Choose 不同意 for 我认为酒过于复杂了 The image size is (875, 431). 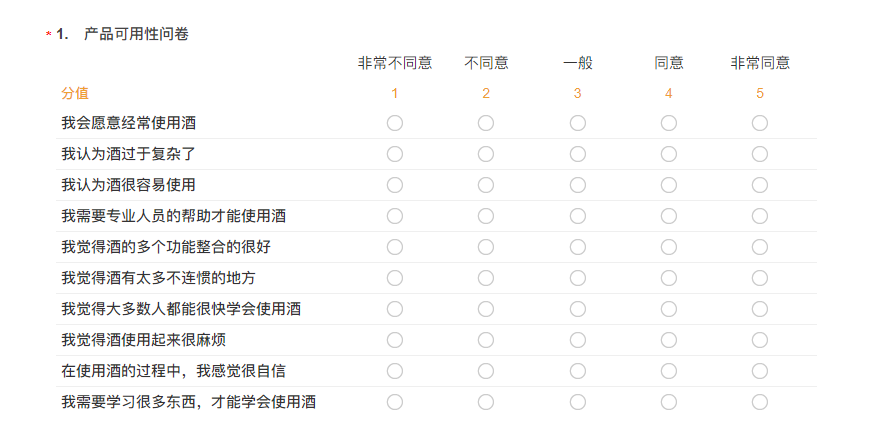pos(485,154)
